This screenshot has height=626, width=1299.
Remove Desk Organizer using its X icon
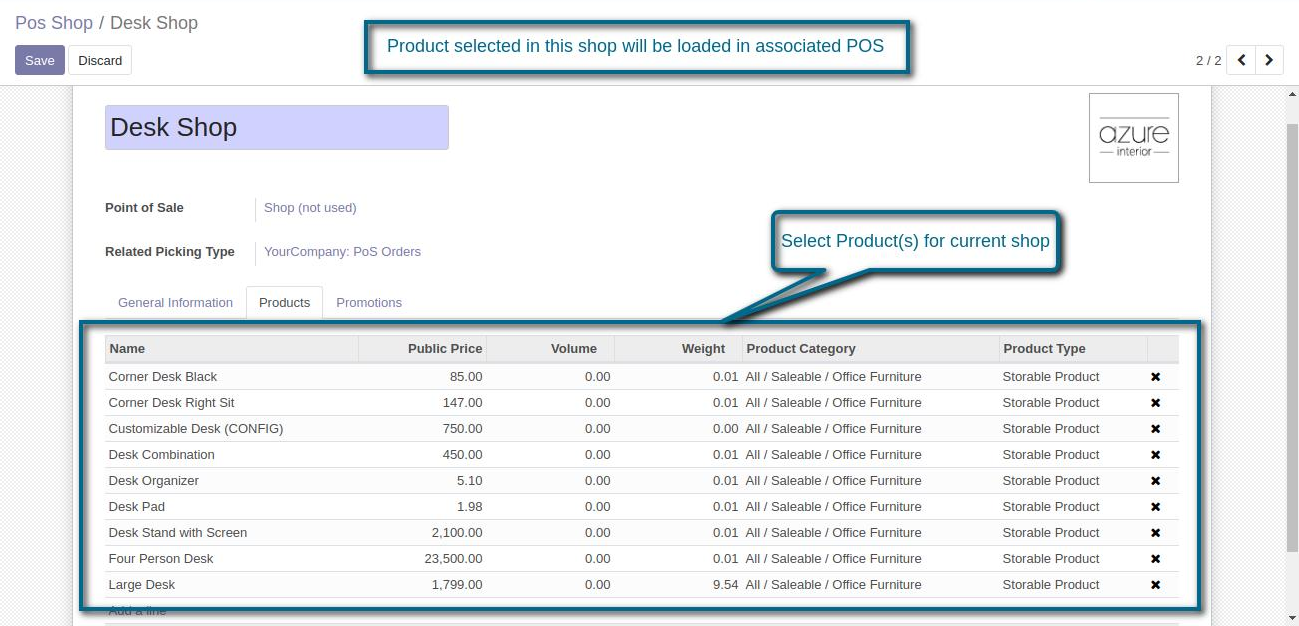click(x=1155, y=481)
